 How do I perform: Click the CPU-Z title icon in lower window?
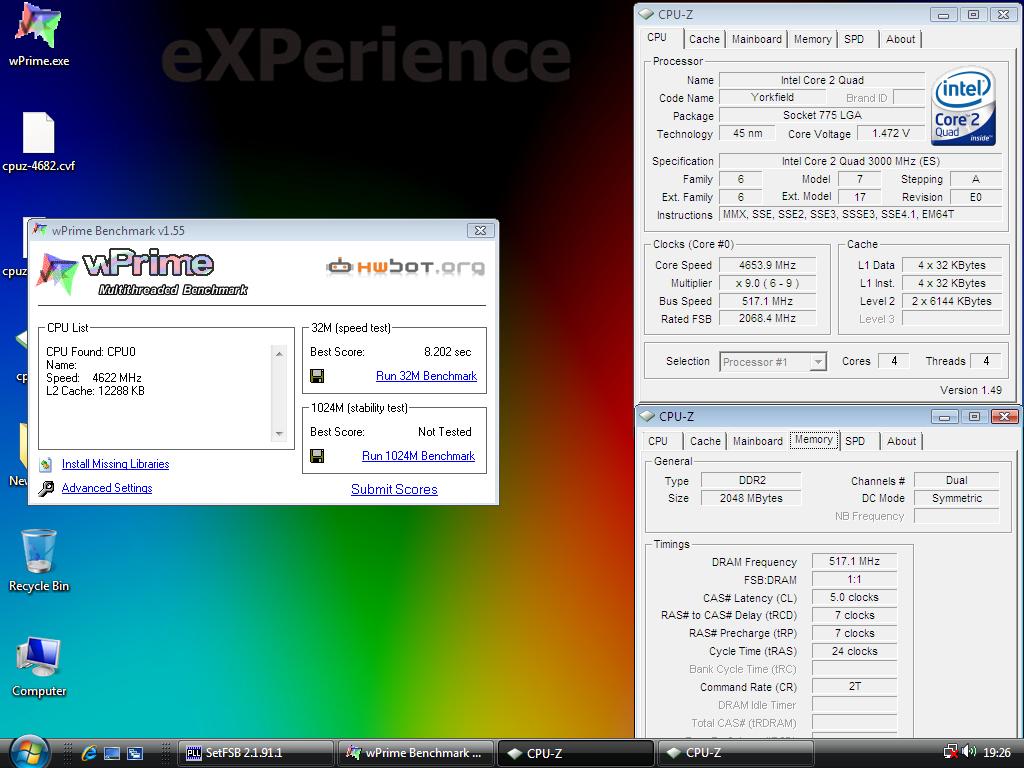tap(647, 416)
